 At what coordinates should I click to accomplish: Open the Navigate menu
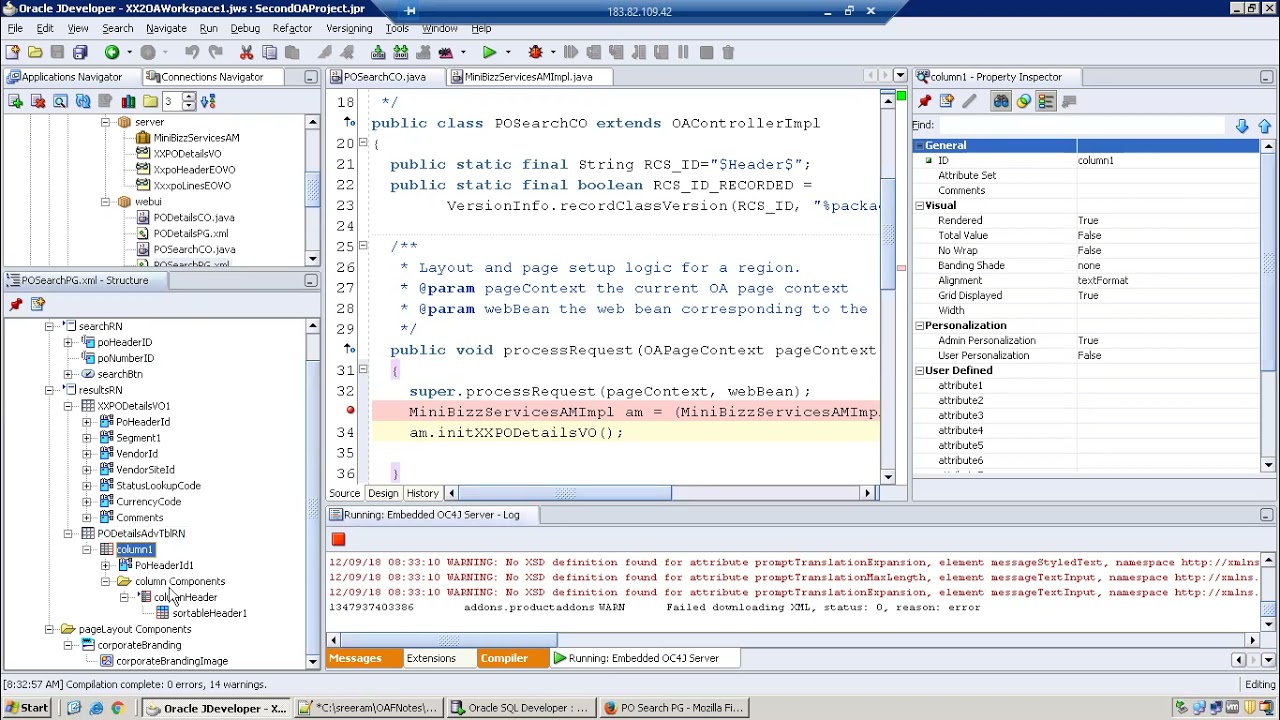166,28
